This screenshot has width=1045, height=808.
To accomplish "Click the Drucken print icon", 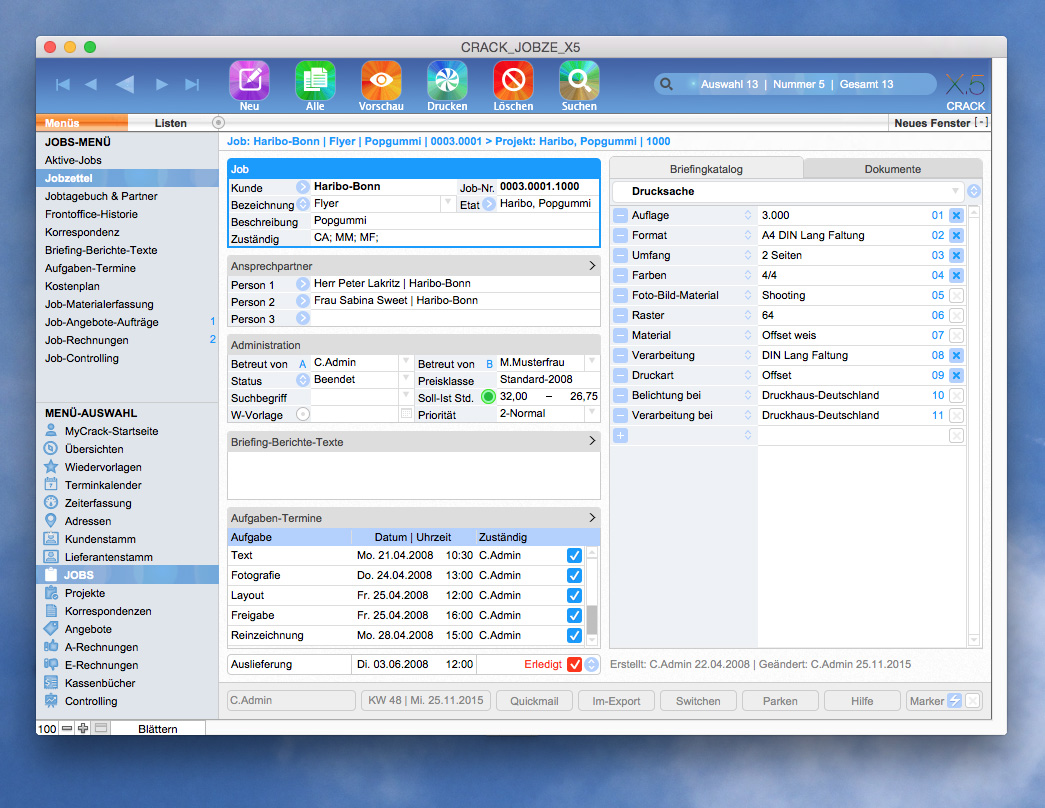I will click(x=447, y=80).
